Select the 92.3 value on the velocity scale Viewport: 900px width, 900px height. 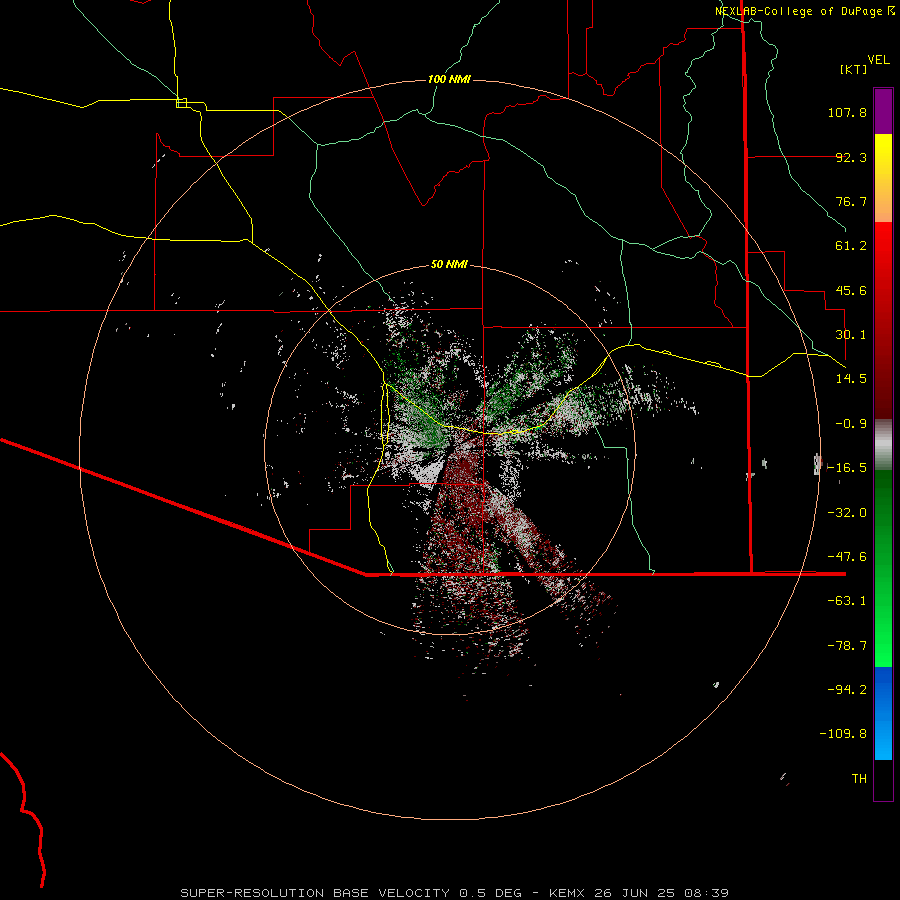pos(851,157)
